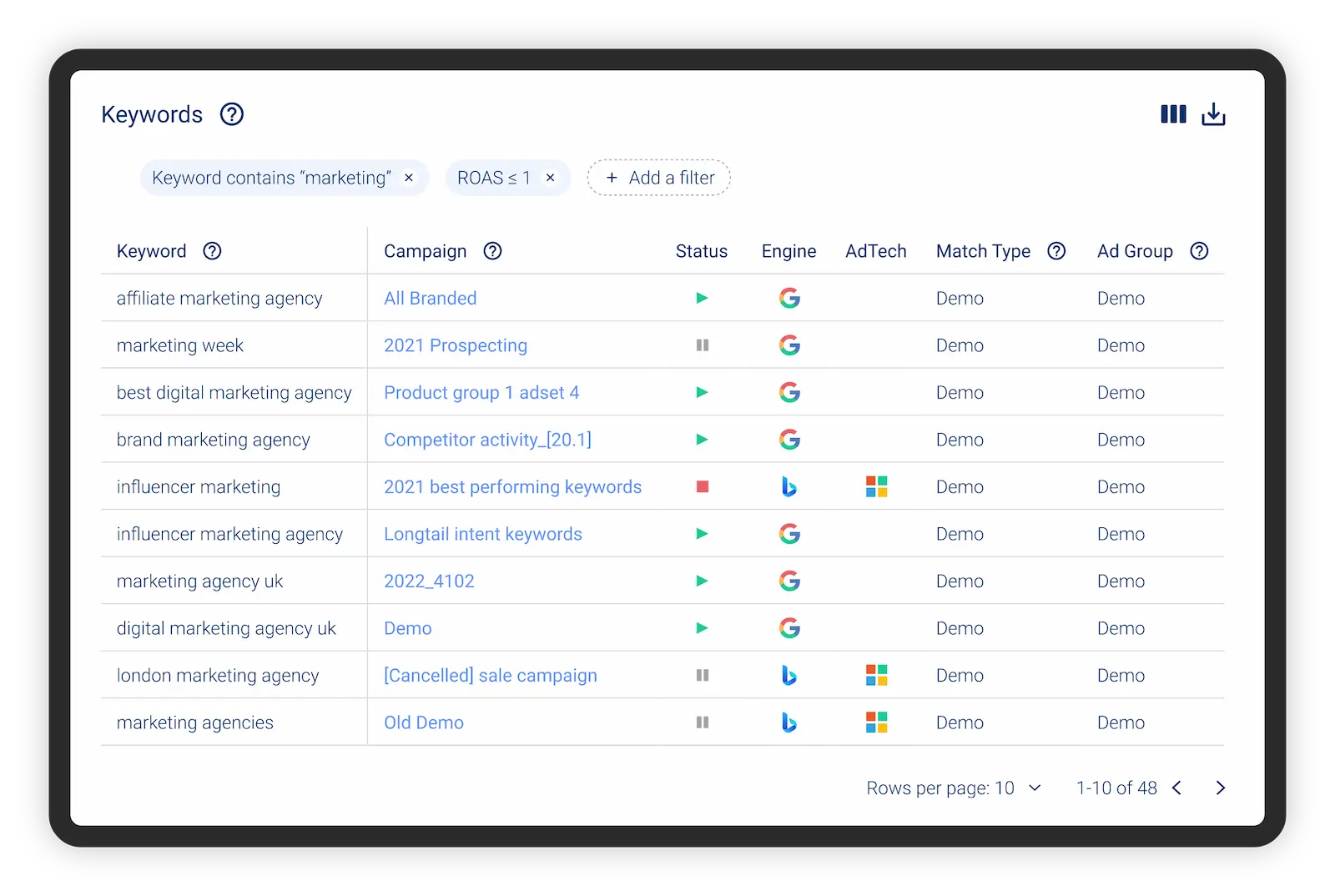Click active status icon in Longtail intent keywords row

point(702,534)
